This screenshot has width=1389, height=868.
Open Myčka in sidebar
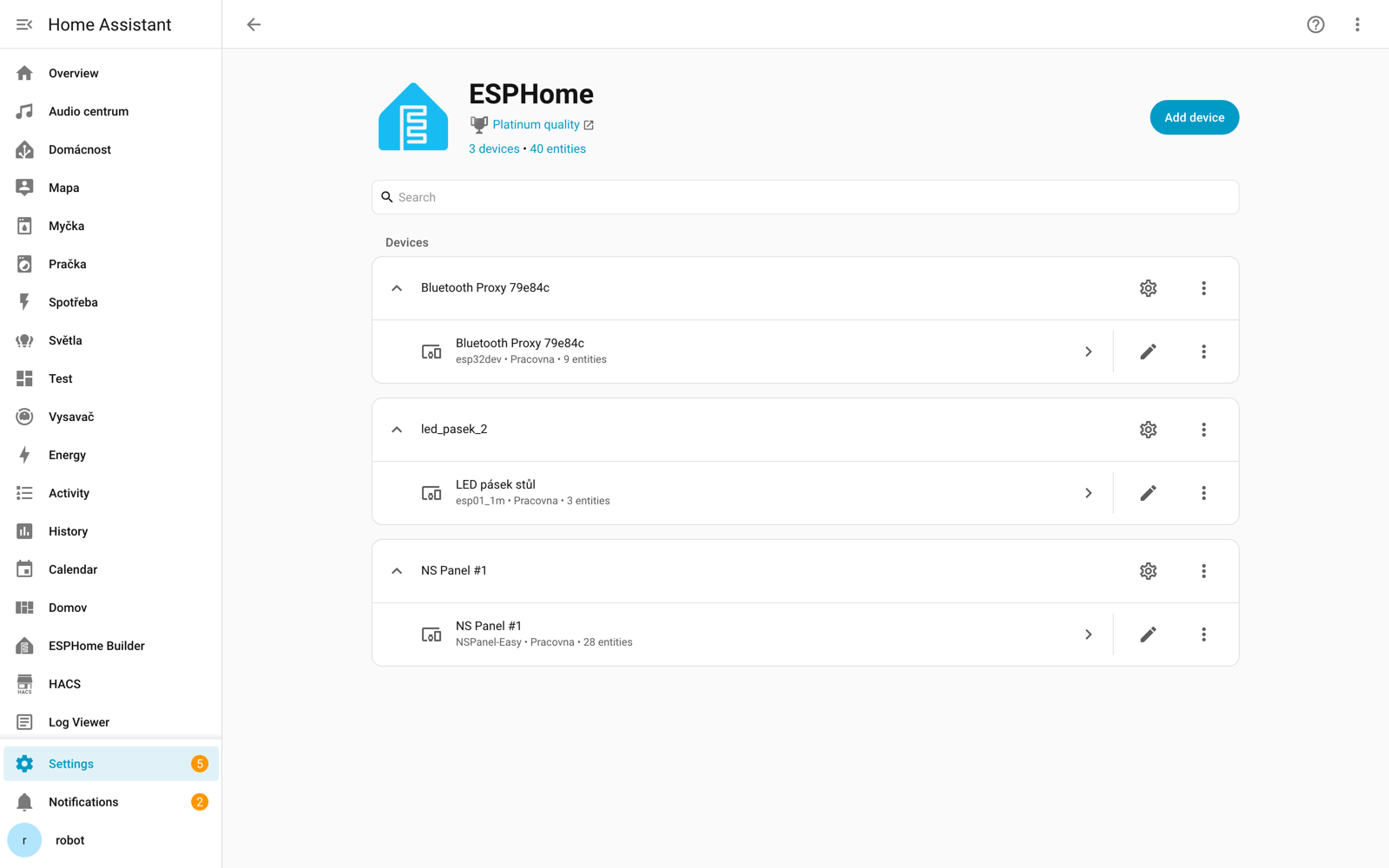point(111,226)
